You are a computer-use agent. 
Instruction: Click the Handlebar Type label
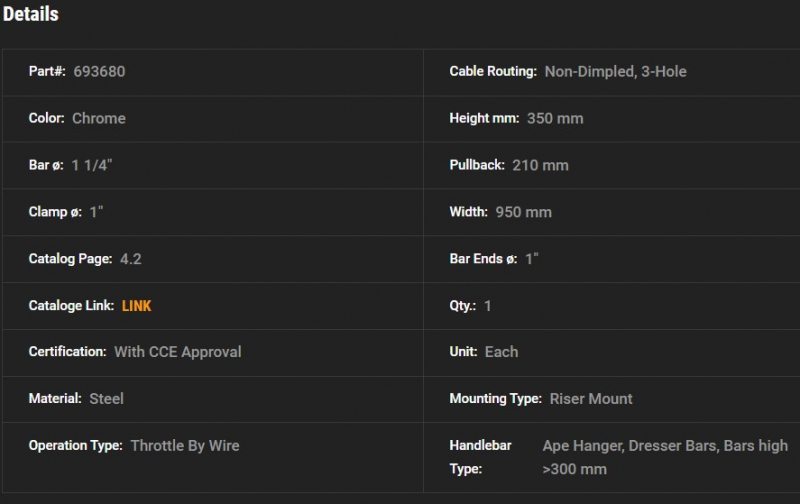point(480,457)
